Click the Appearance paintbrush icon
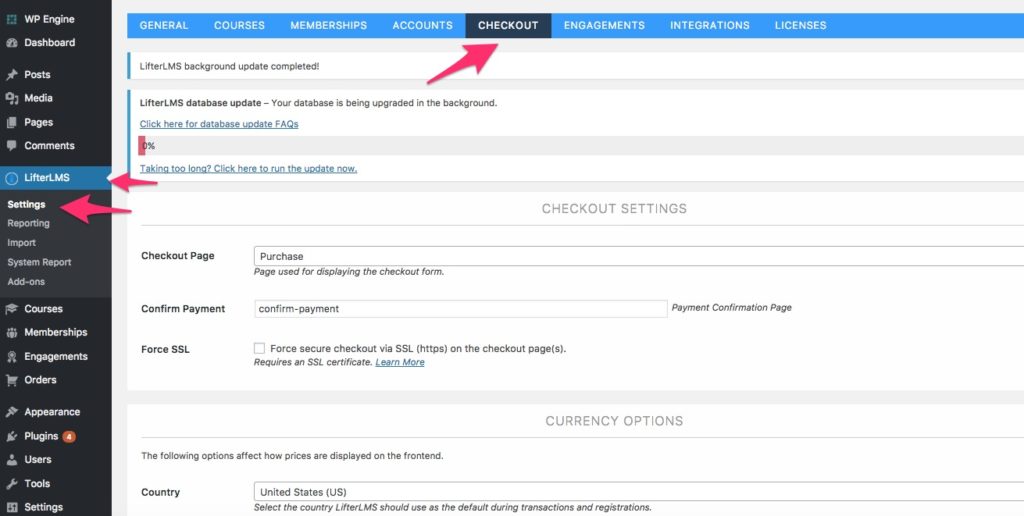1024x516 pixels. pos(11,412)
